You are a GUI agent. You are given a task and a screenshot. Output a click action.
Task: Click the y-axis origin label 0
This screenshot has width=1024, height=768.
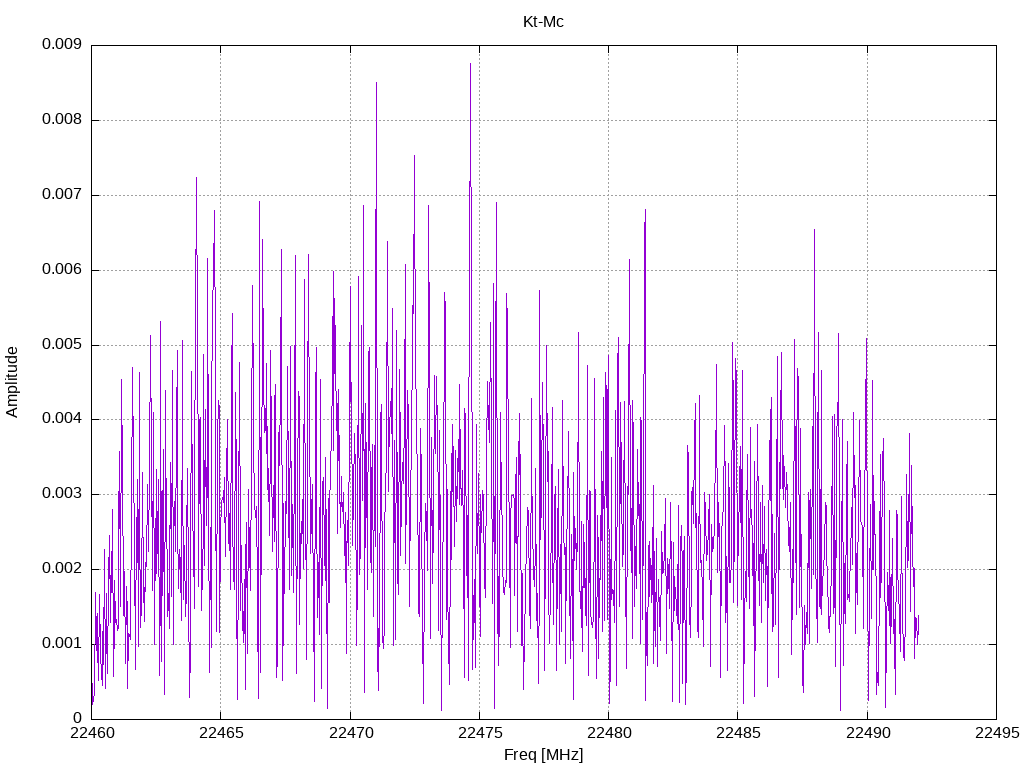[x=78, y=718]
